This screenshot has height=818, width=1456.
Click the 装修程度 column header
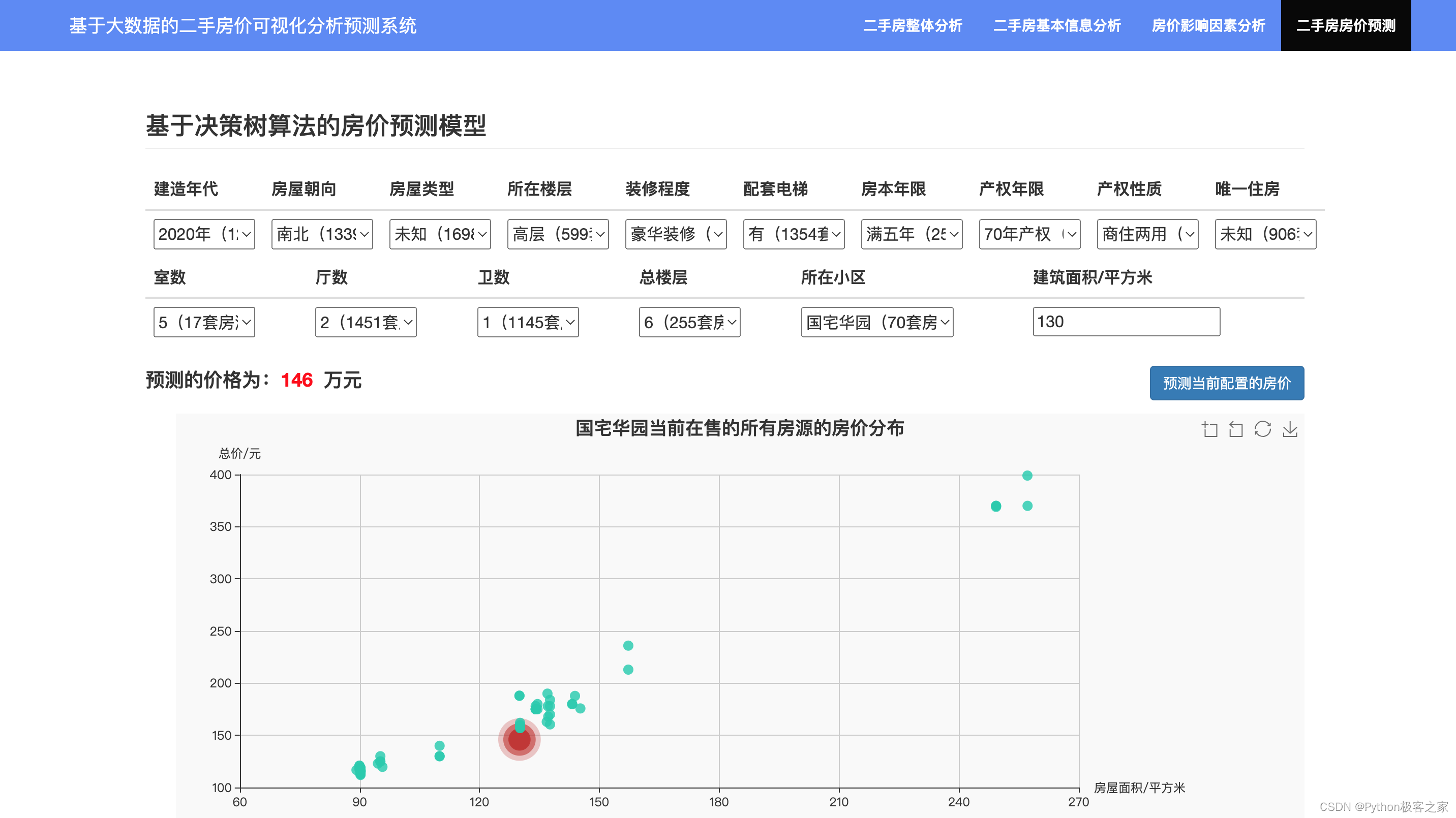[658, 188]
